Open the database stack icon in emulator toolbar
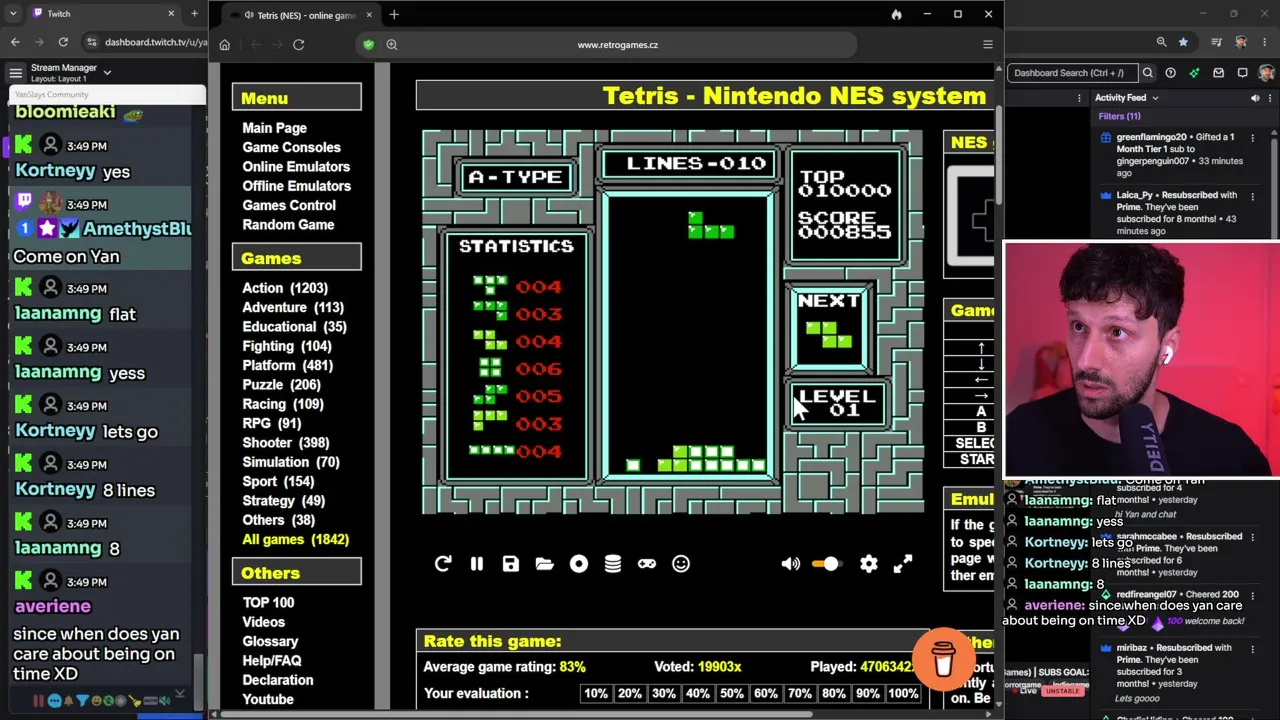The image size is (1280, 720). (613, 564)
